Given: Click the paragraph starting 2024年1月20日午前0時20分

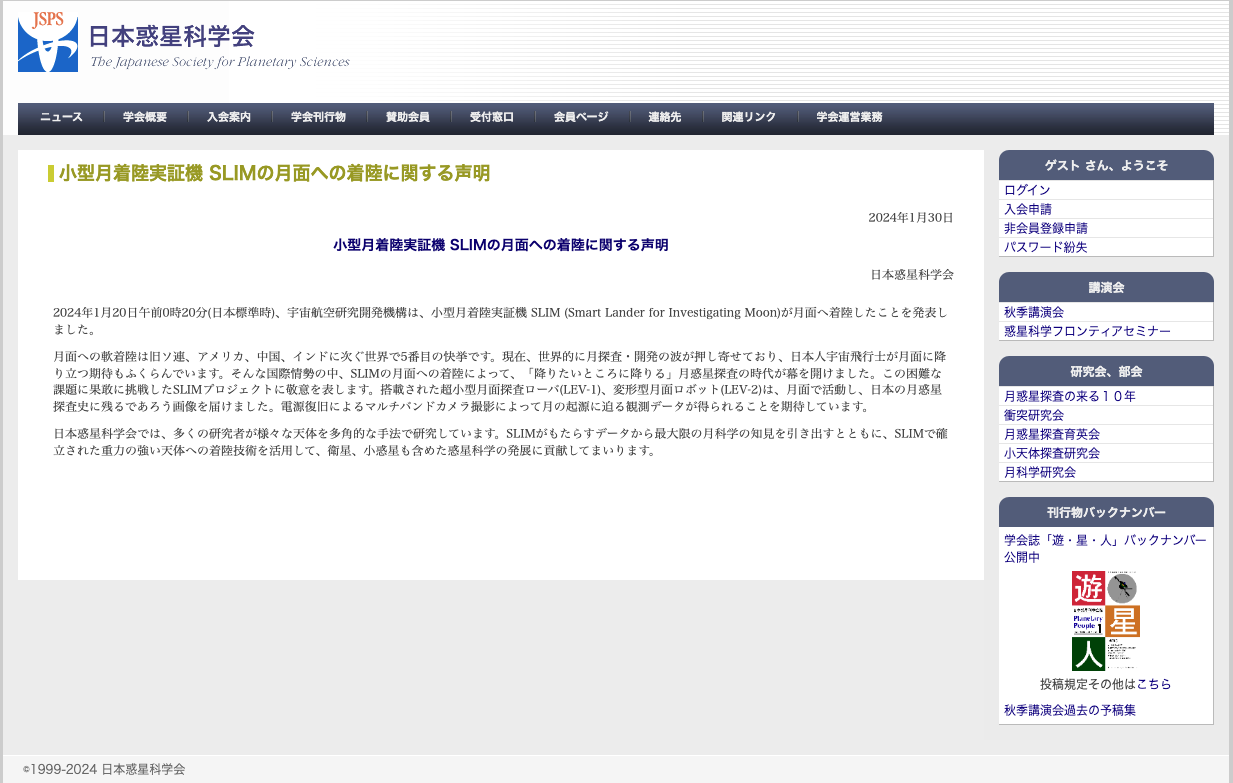Looking at the screenshot, I should click(501, 320).
